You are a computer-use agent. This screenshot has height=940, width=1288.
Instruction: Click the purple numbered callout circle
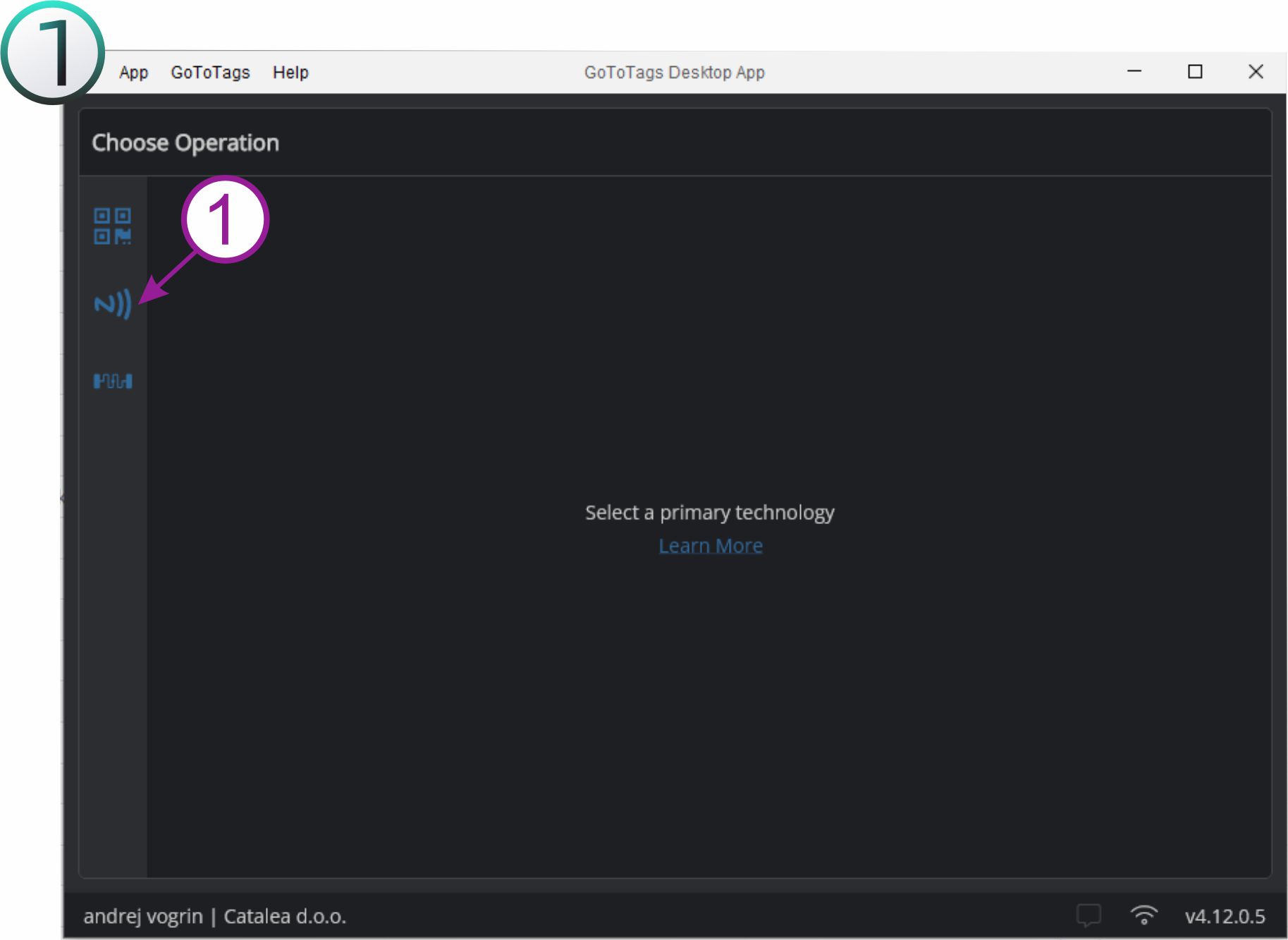click(225, 219)
